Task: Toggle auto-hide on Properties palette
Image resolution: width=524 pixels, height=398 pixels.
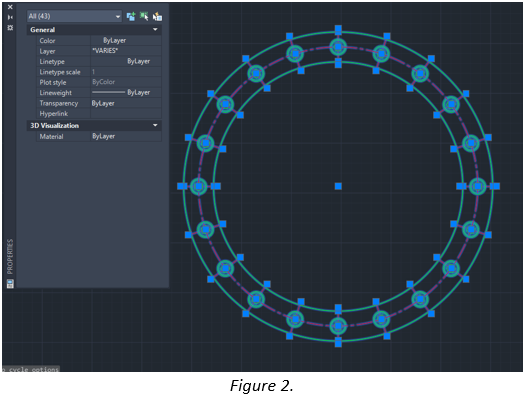Action: (10, 17)
